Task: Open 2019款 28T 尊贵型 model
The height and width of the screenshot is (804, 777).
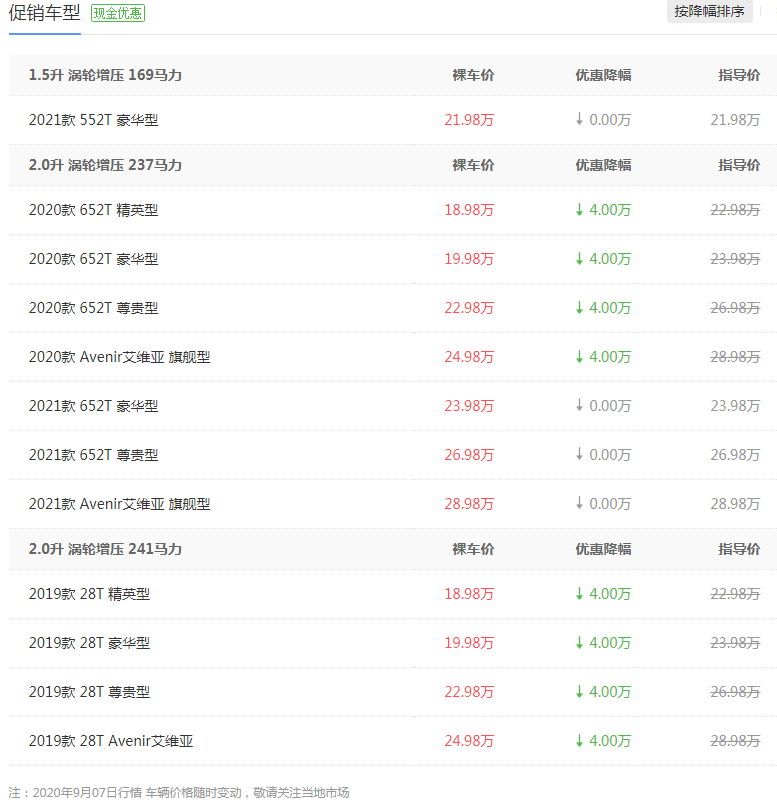Action: pos(89,692)
